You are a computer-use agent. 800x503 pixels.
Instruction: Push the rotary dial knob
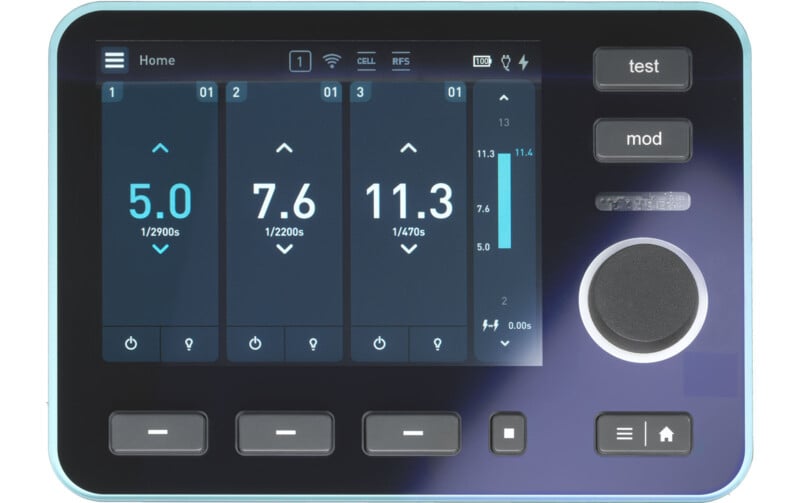coord(643,299)
